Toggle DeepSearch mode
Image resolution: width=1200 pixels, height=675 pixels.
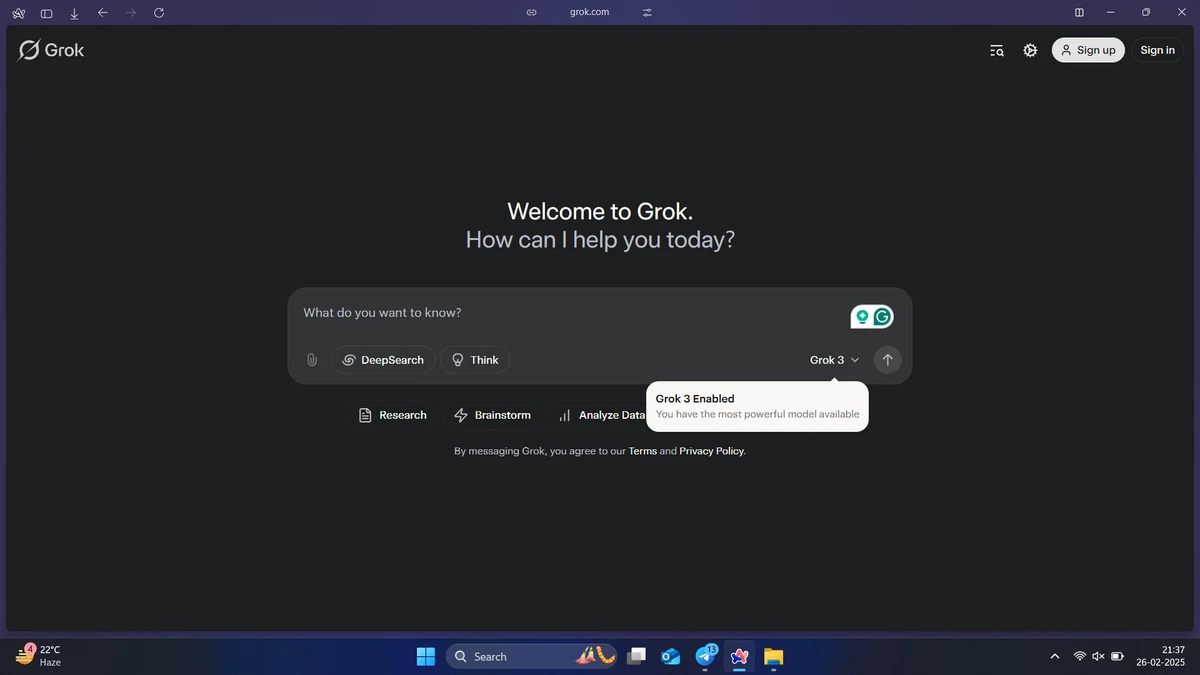pyautogui.click(x=383, y=360)
